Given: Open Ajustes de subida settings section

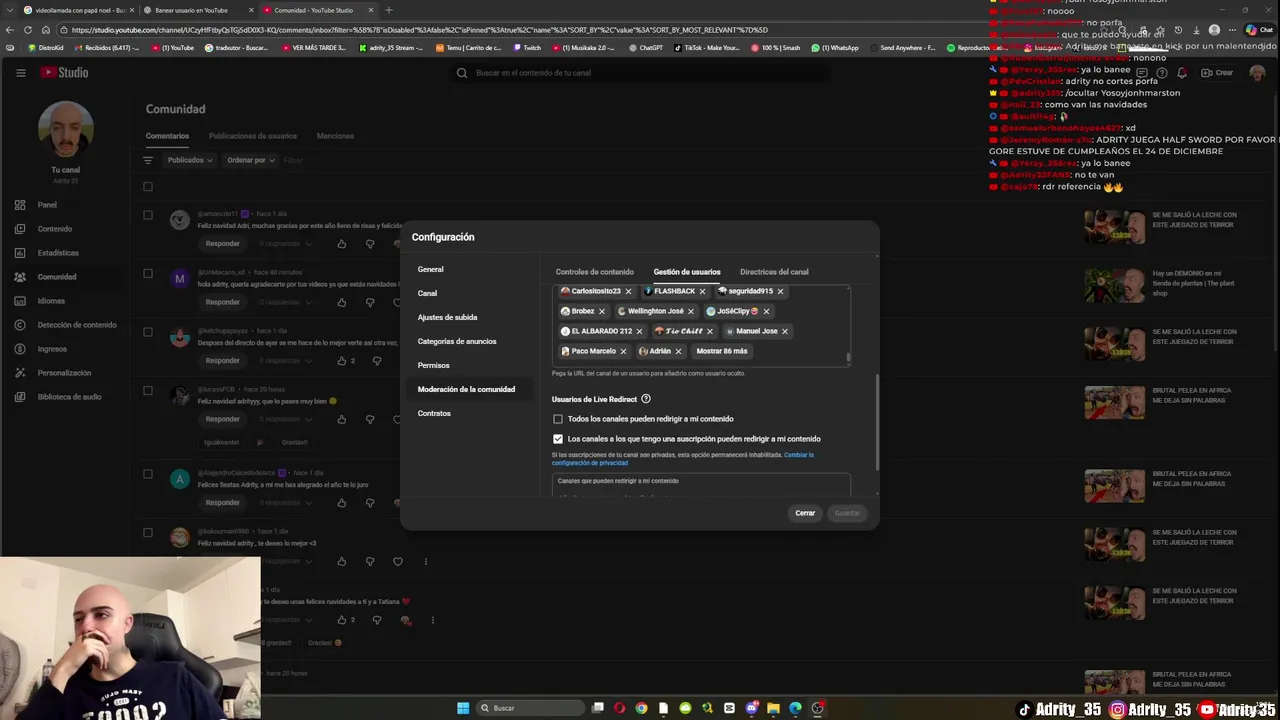Looking at the screenshot, I should 447,317.
